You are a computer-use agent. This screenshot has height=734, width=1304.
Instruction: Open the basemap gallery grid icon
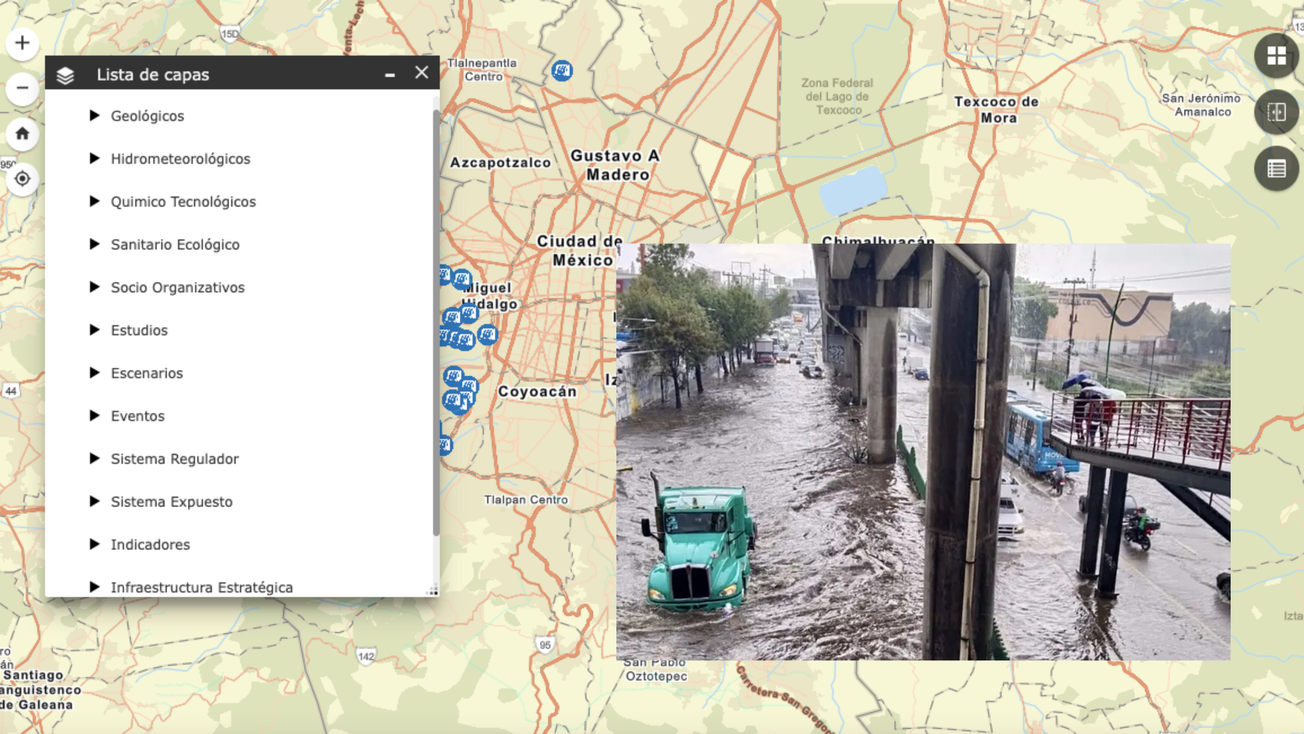(1277, 56)
